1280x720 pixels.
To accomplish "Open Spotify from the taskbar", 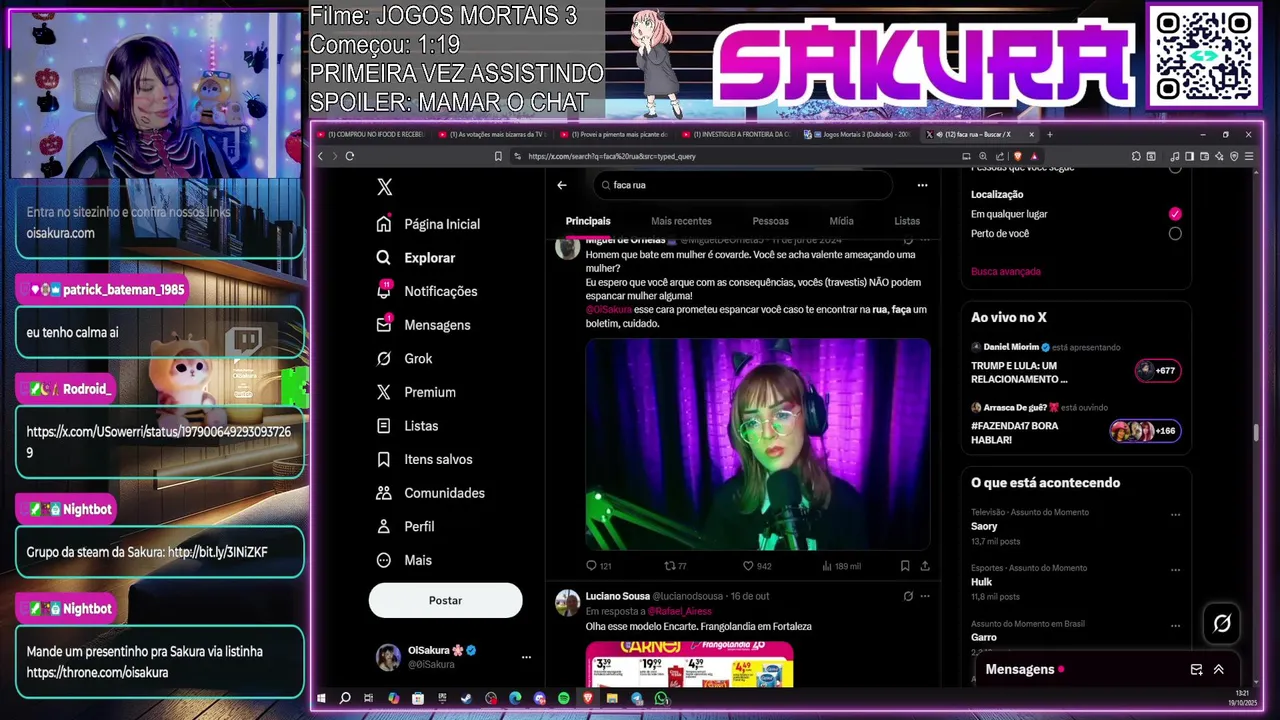I will 563,698.
